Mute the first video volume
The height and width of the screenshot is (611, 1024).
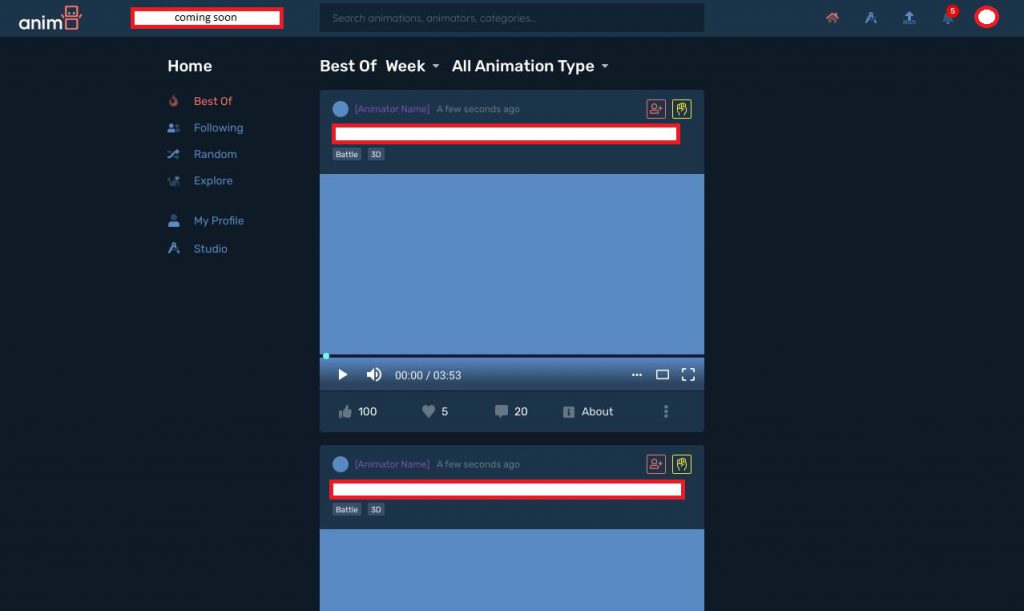tap(374, 375)
